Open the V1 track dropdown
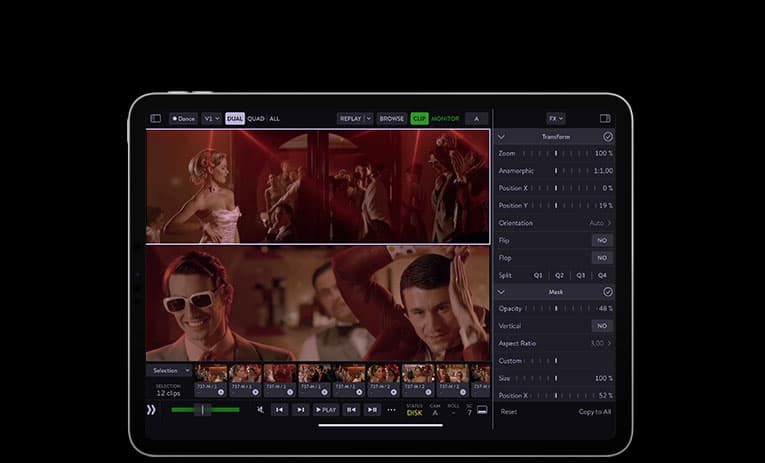 coord(211,118)
